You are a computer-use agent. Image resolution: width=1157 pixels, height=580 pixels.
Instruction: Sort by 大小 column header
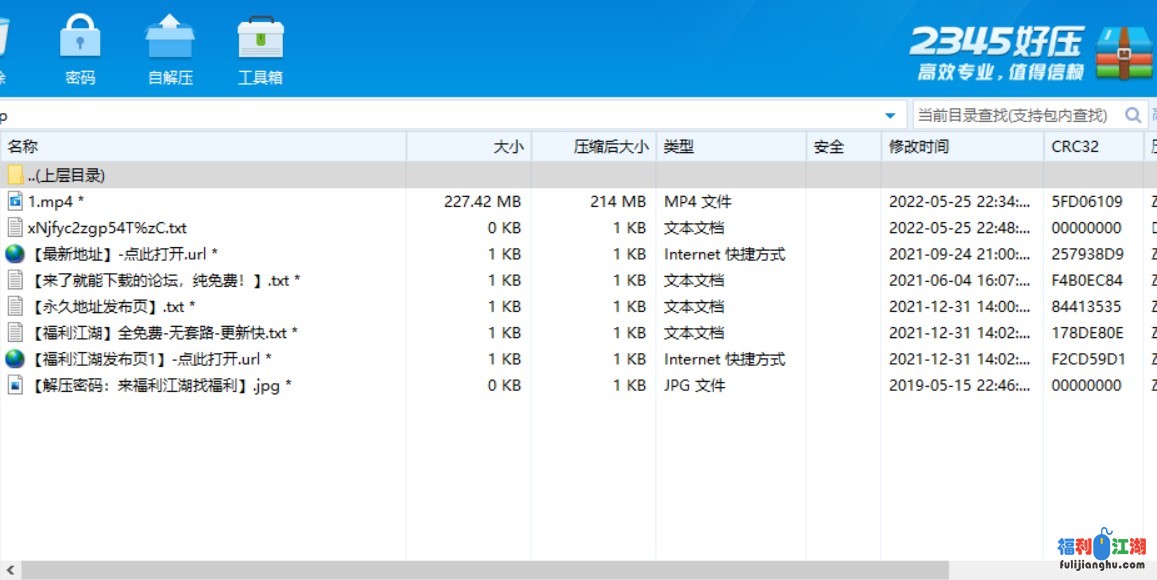[507, 147]
